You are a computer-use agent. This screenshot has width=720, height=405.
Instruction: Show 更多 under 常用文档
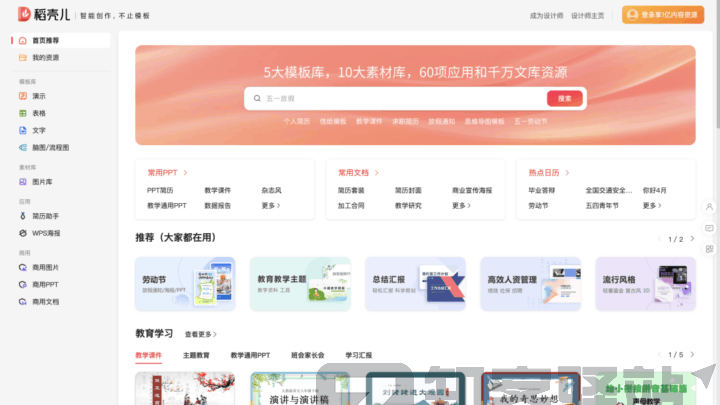460,206
